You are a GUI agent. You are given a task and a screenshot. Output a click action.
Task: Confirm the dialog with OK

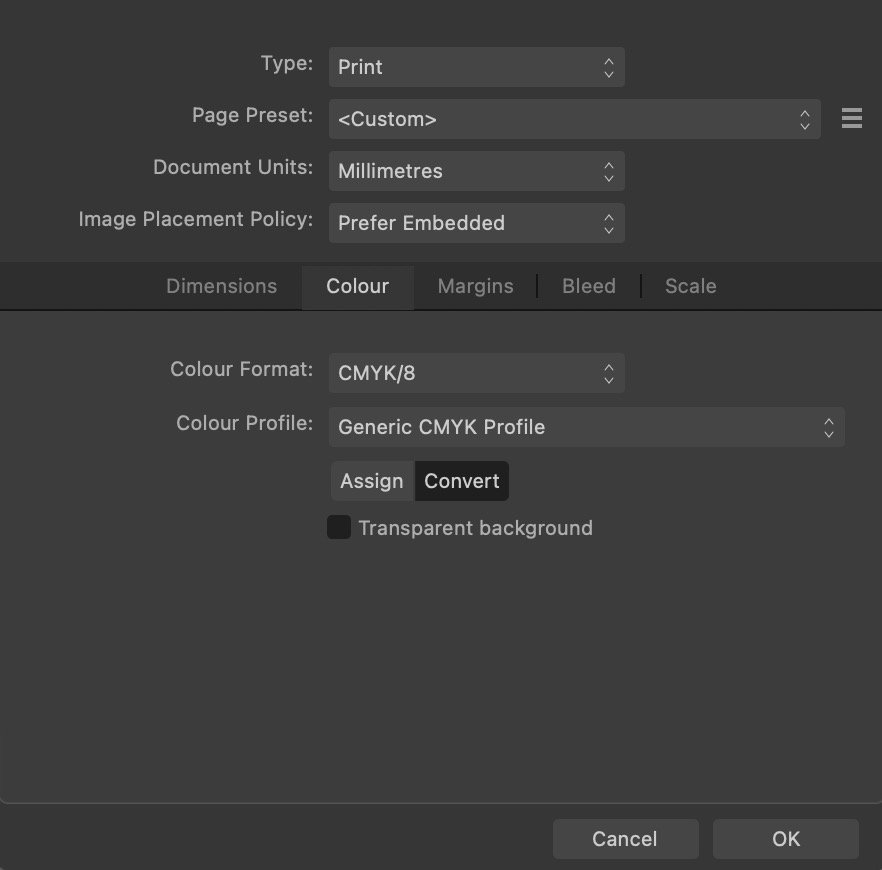[x=786, y=839]
